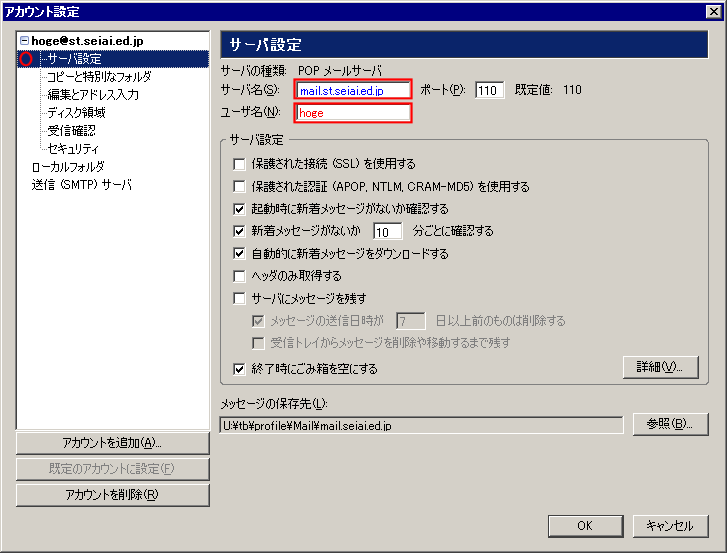Click 参照(B)... to browse folder

670,424
